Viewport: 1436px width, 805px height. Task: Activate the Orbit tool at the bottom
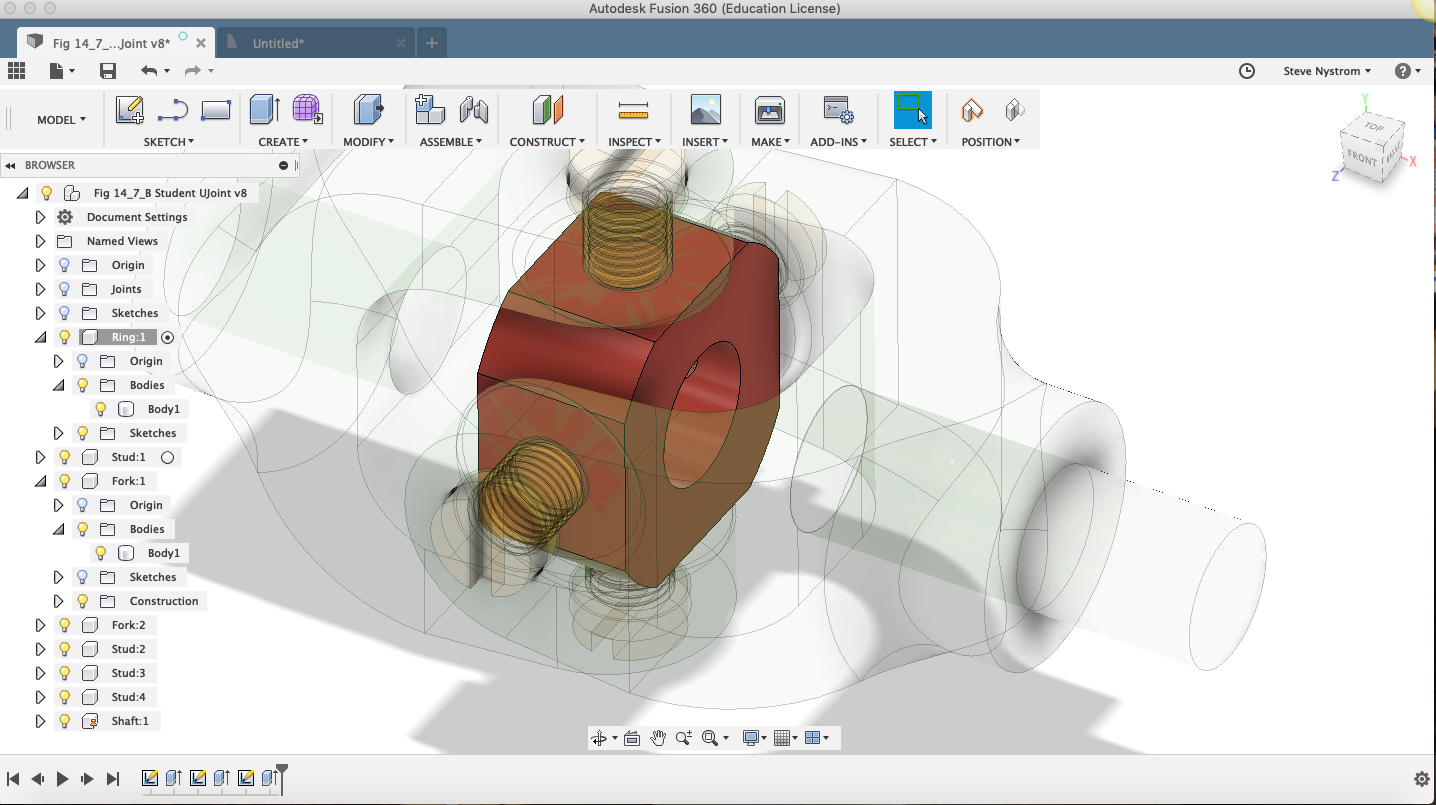[x=600, y=738]
